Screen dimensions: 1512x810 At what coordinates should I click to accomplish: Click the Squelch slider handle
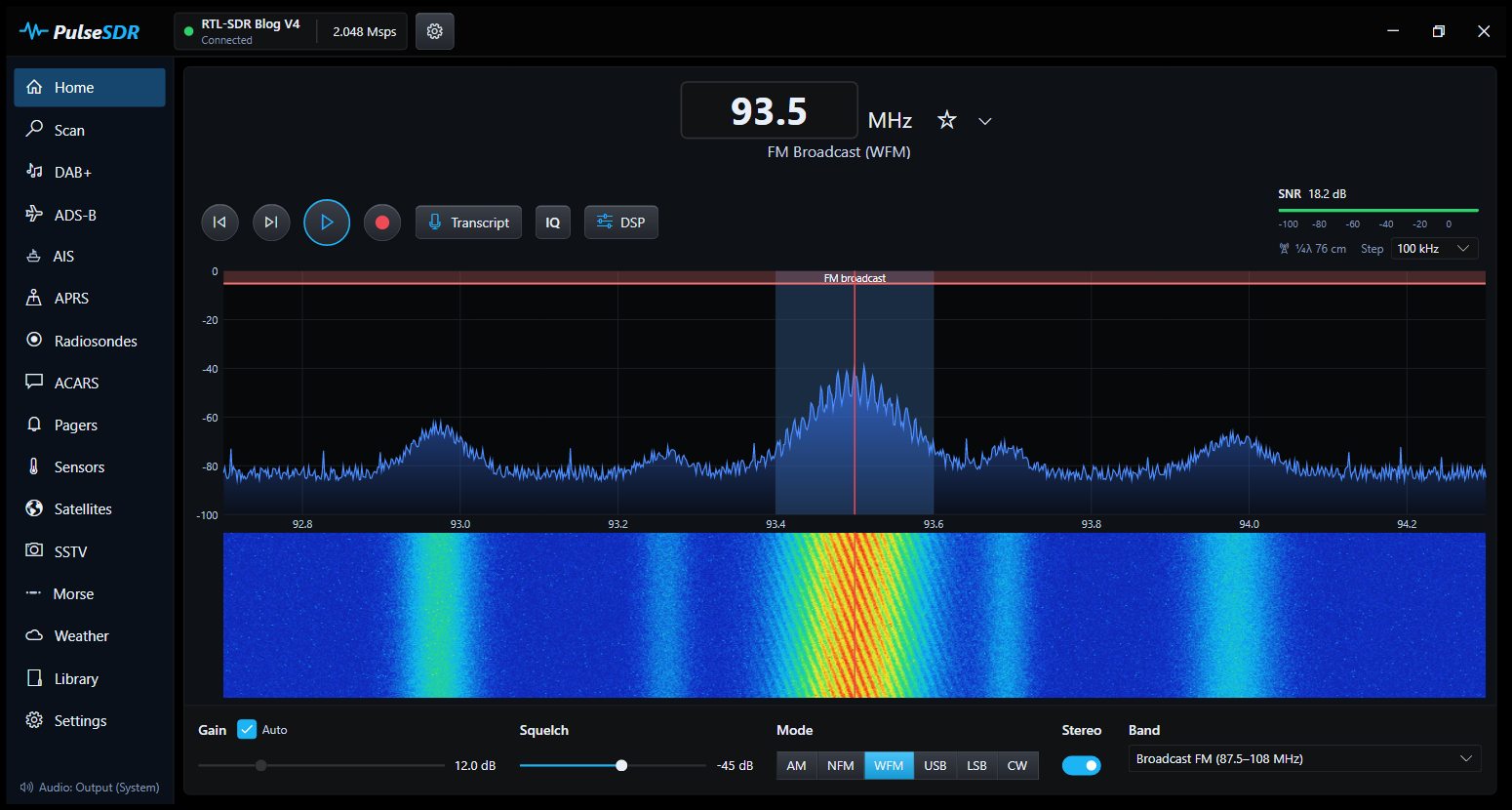(621, 765)
